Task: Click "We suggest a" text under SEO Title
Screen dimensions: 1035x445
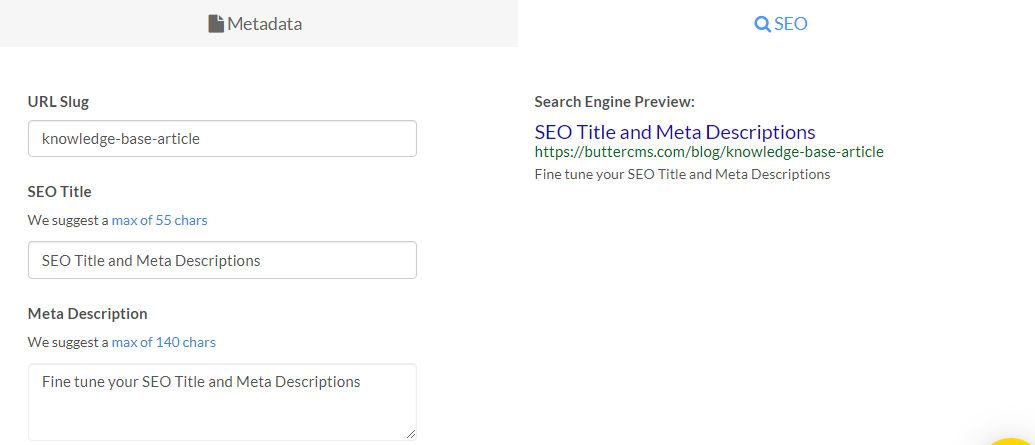Action: [68, 220]
